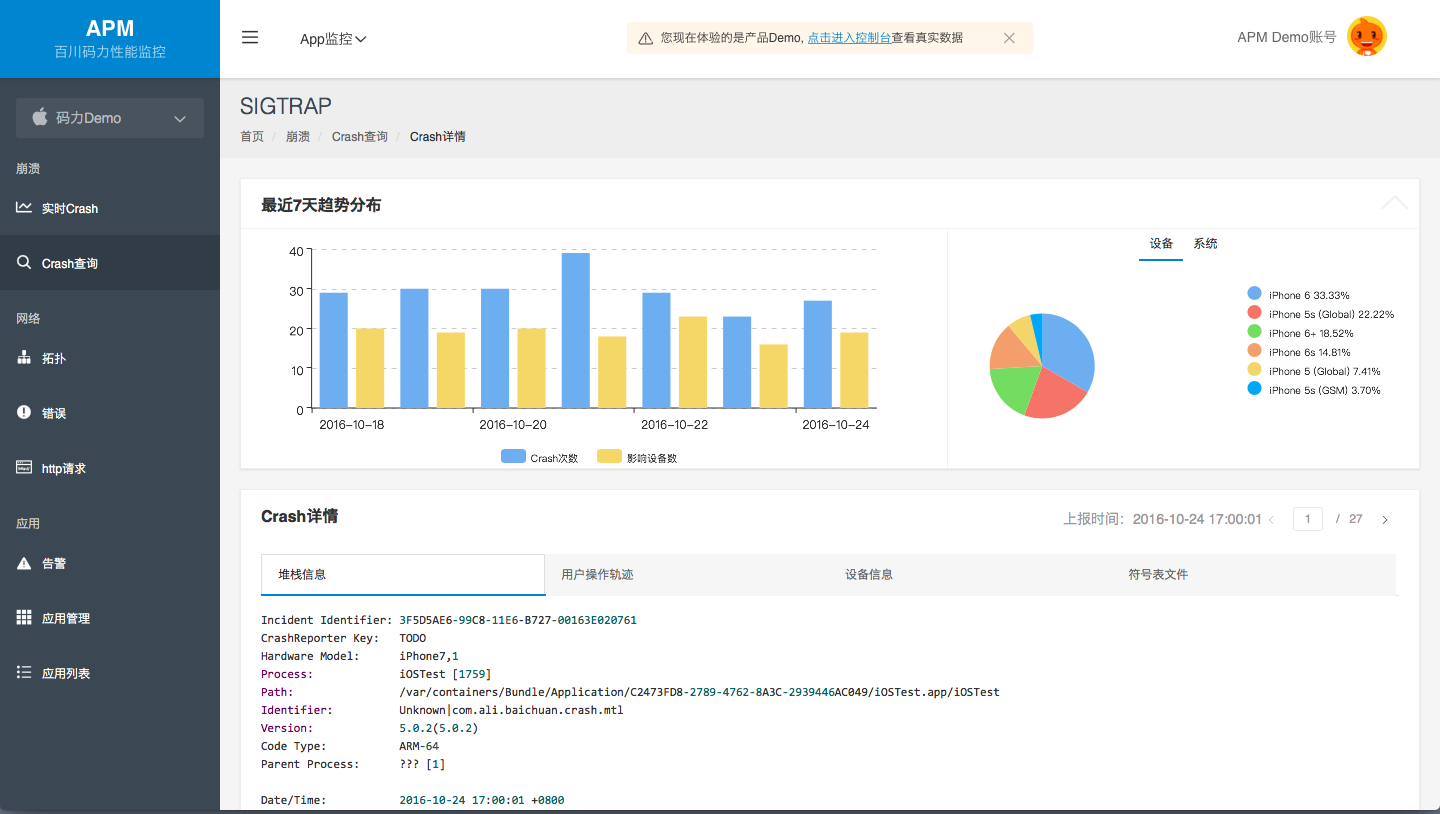Open 告警 in the sidebar
Viewport: 1440px width, 814px height.
[x=110, y=563]
